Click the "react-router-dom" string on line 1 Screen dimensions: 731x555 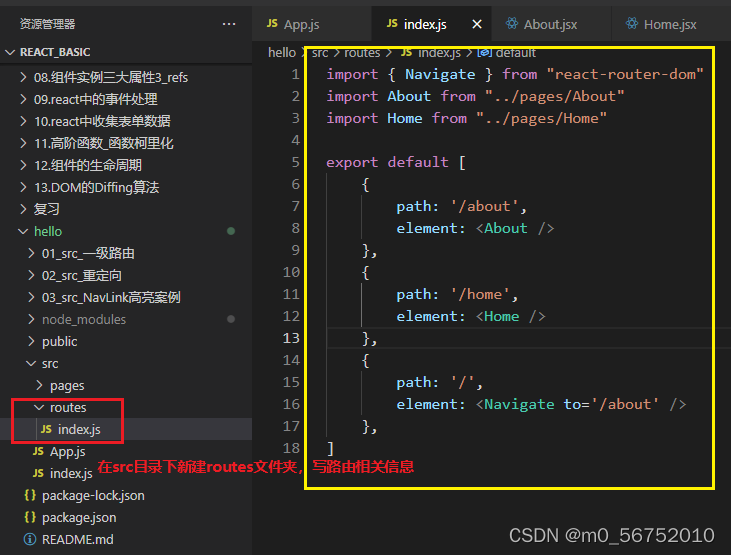tap(625, 74)
